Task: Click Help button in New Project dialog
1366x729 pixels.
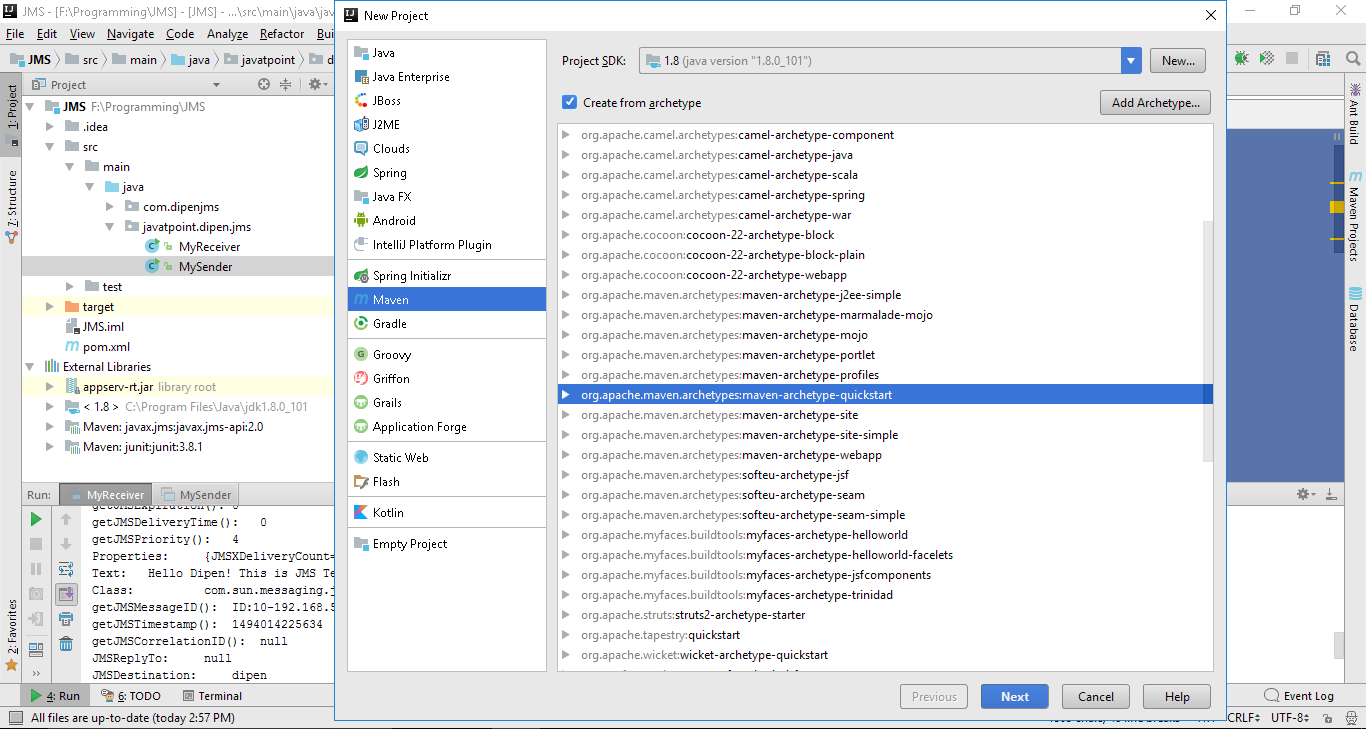Action: click(1177, 697)
